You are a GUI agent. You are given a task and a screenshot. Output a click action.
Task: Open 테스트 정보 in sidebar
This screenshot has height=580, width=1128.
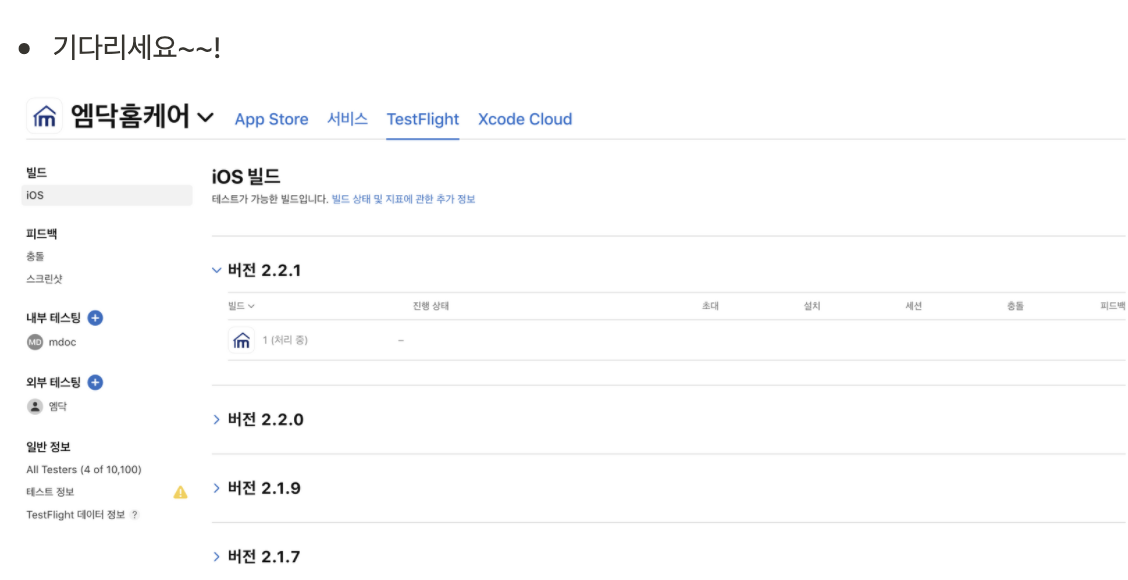point(50,492)
